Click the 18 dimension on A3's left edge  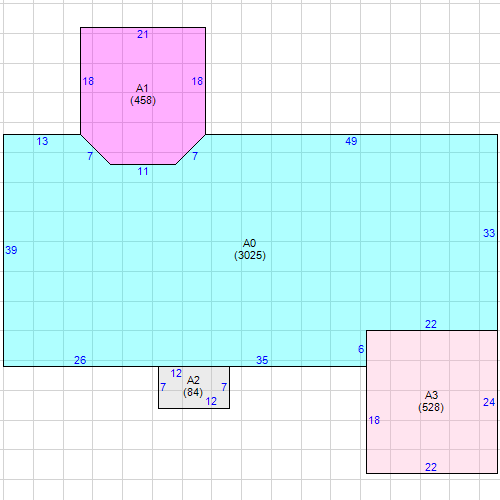click(x=374, y=420)
